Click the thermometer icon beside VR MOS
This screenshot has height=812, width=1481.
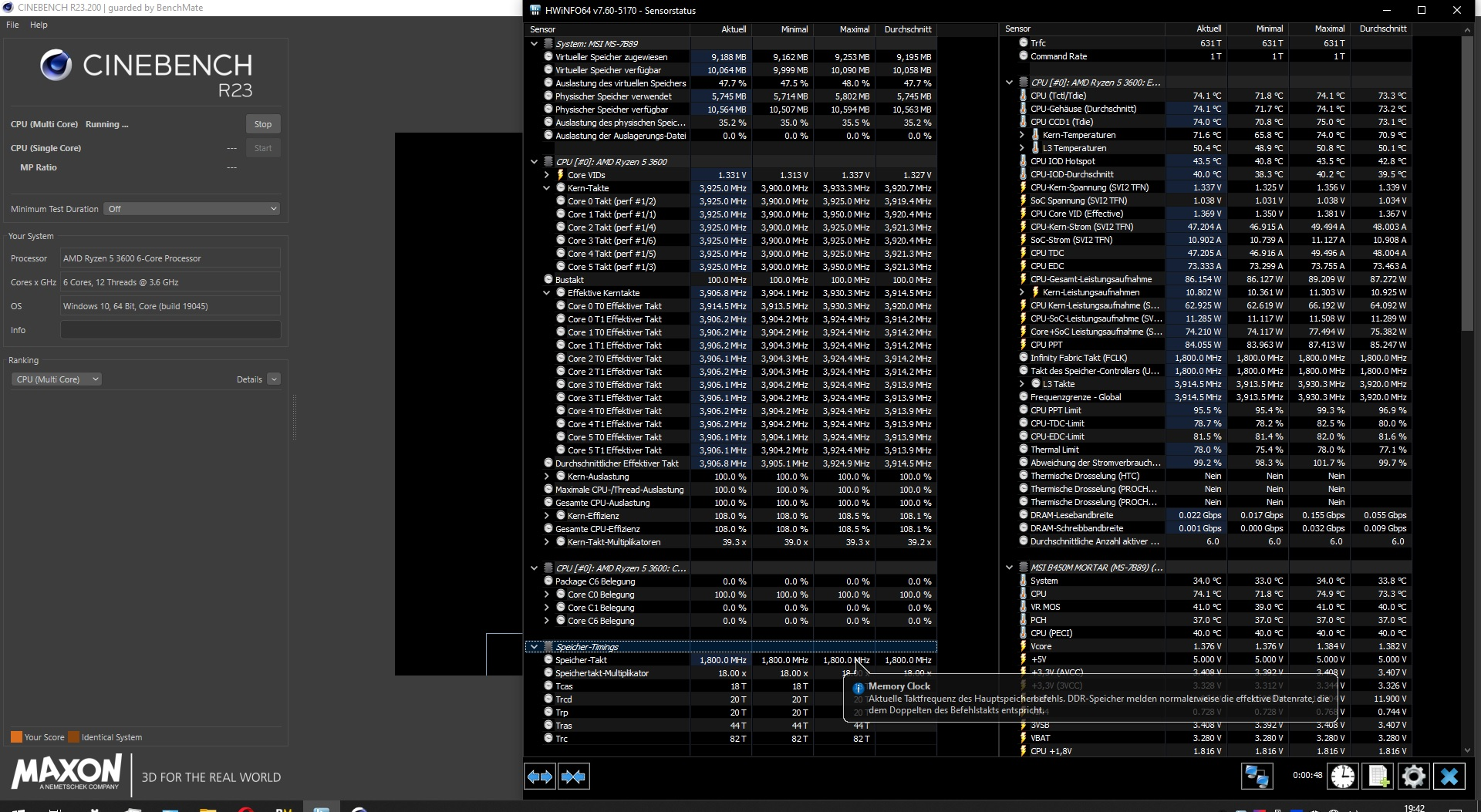pyautogui.click(x=1023, y=607)
